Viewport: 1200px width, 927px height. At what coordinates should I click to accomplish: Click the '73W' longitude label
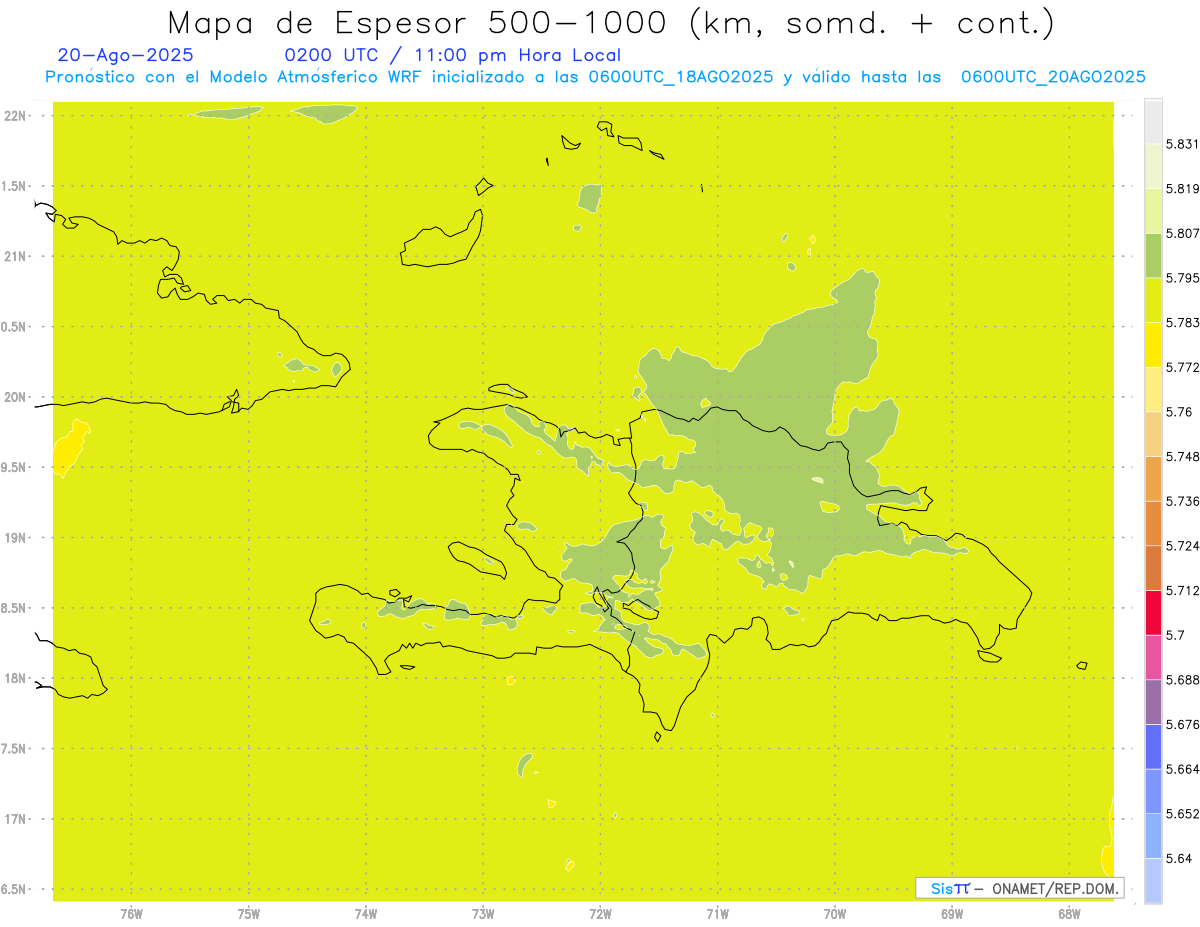point(483,913)
